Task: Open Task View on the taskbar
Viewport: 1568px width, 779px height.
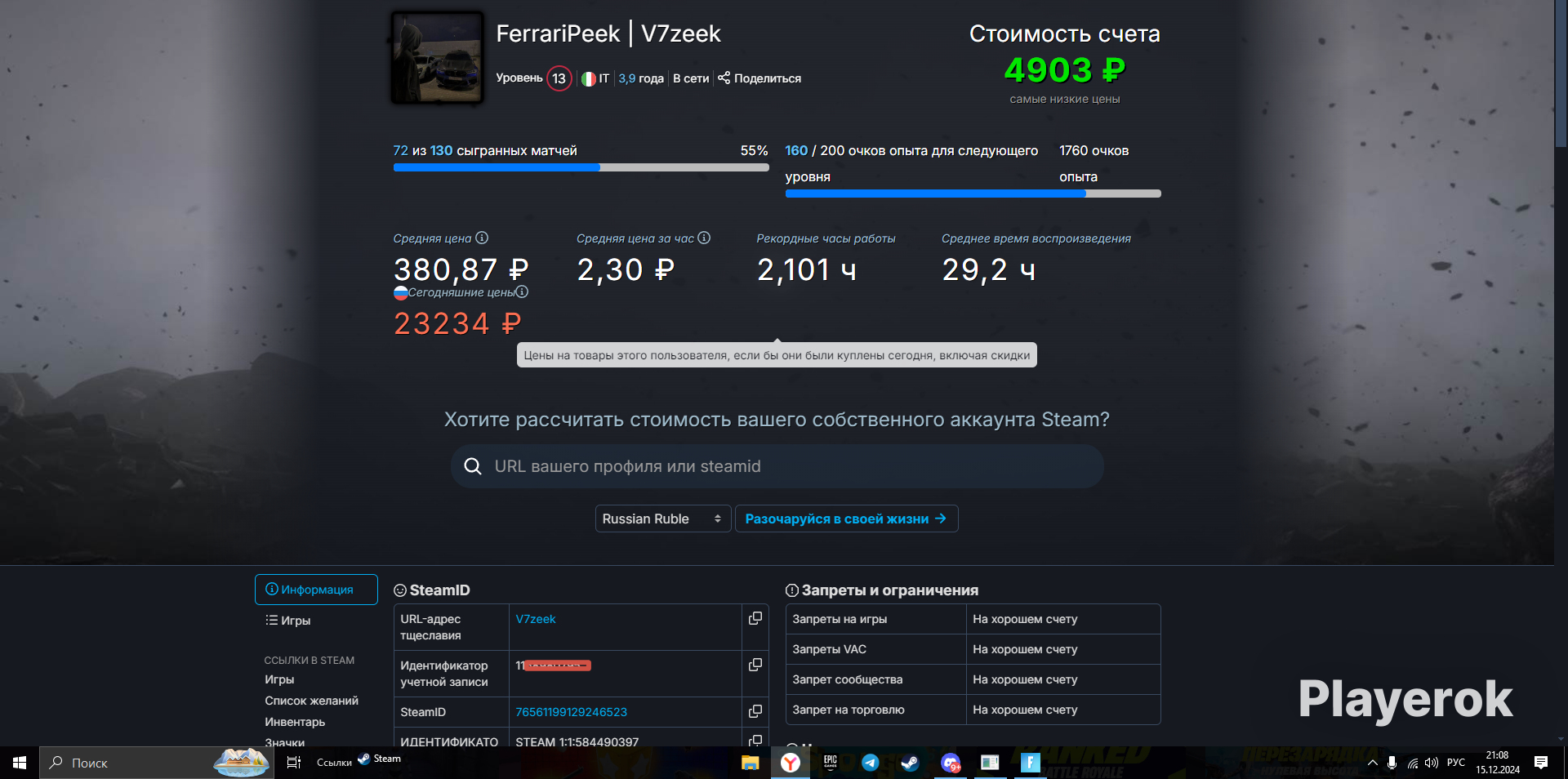Action: [x=294, y=763]
